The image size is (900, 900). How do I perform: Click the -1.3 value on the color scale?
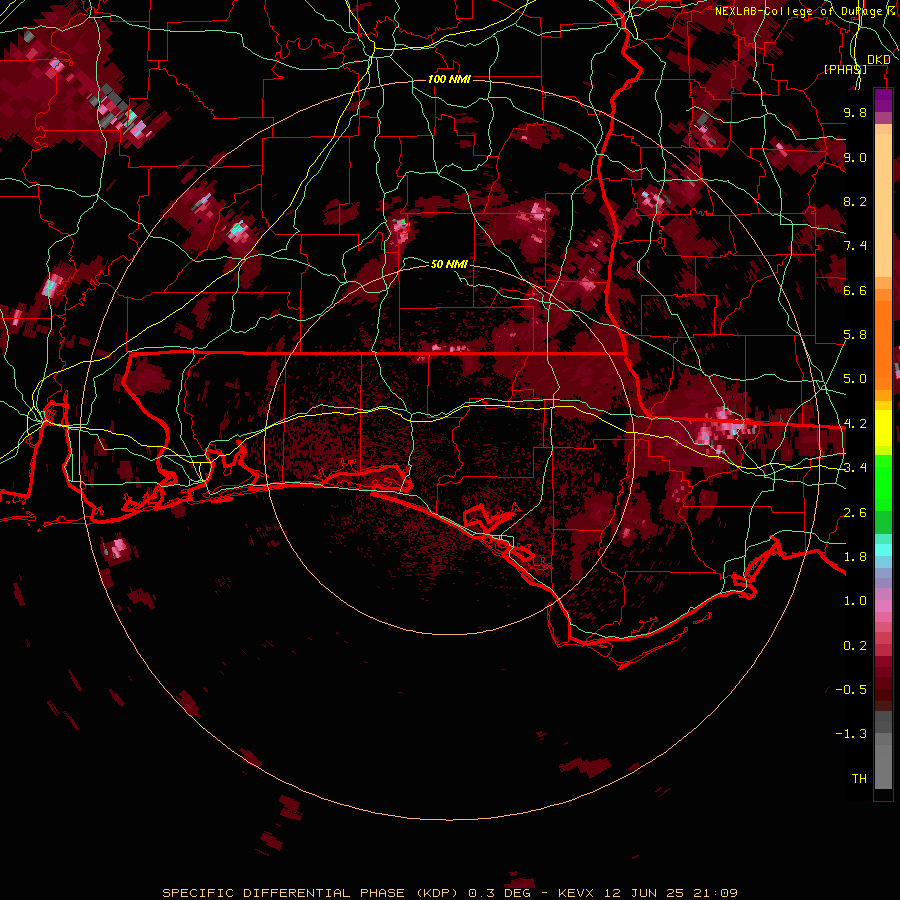pos(851,734)
